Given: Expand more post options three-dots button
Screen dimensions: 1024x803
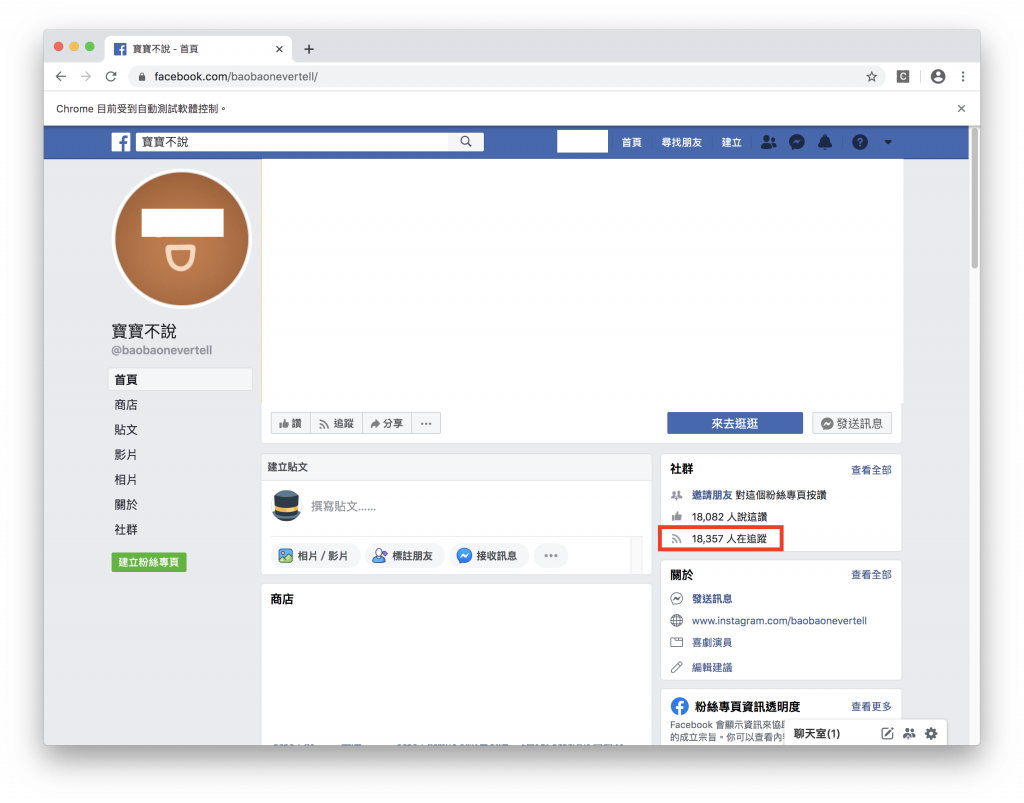Looking at the screenshot, I should click(x=551, y=556).
